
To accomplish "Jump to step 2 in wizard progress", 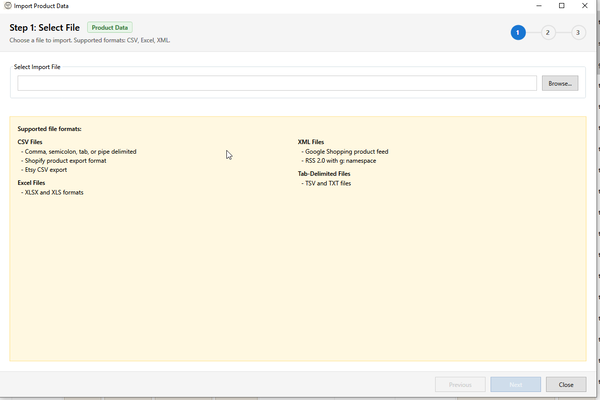I will pos(548,33).
